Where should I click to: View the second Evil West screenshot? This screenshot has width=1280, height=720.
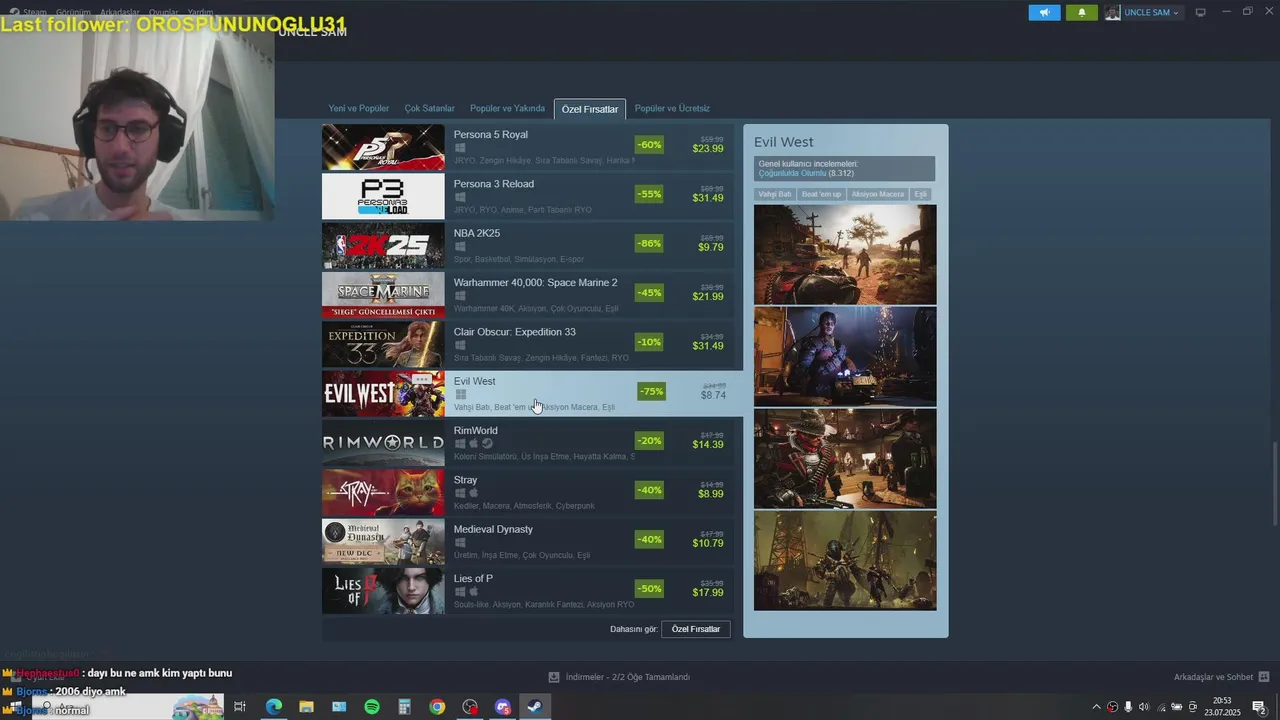pyautogui.click(x=845, y=356)
